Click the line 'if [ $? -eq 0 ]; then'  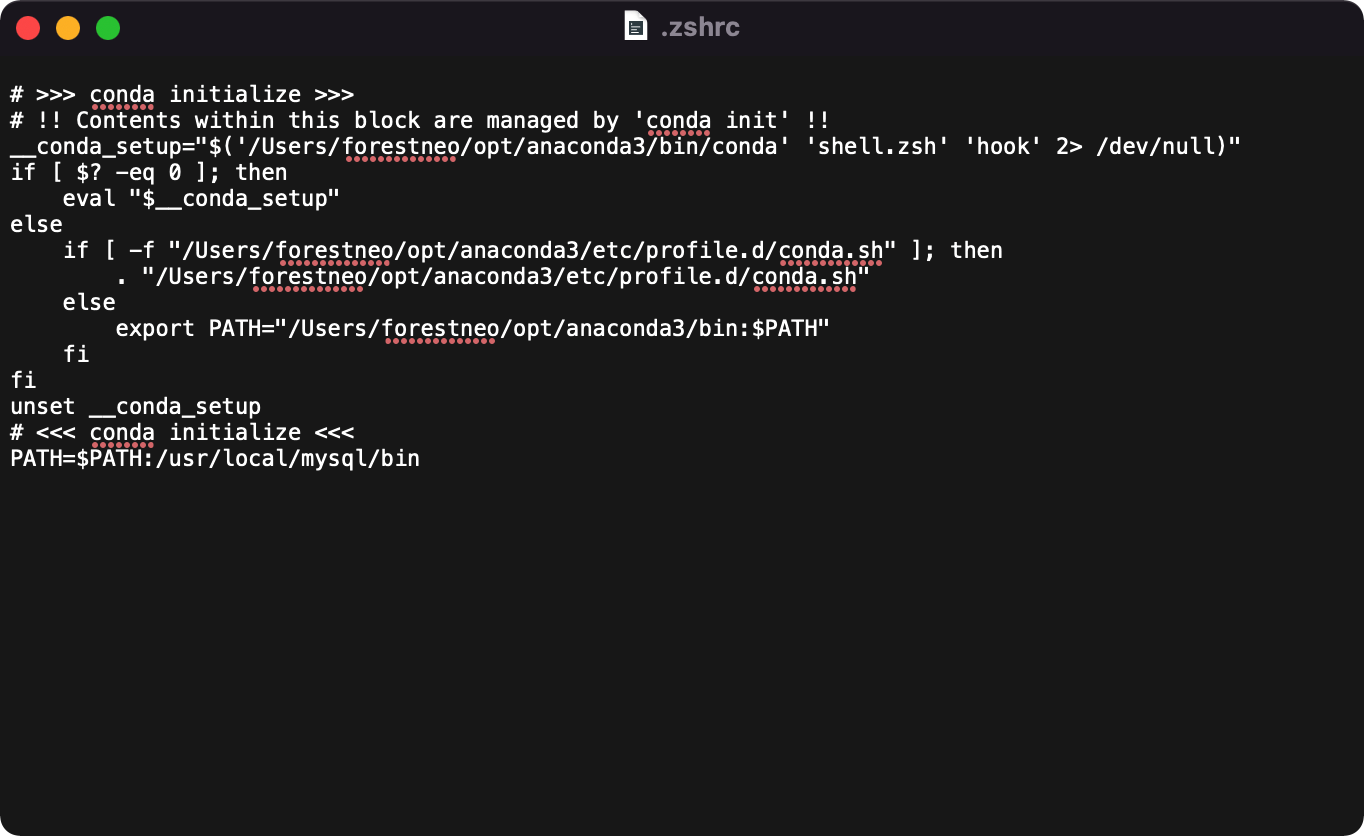tap(149, 173)
